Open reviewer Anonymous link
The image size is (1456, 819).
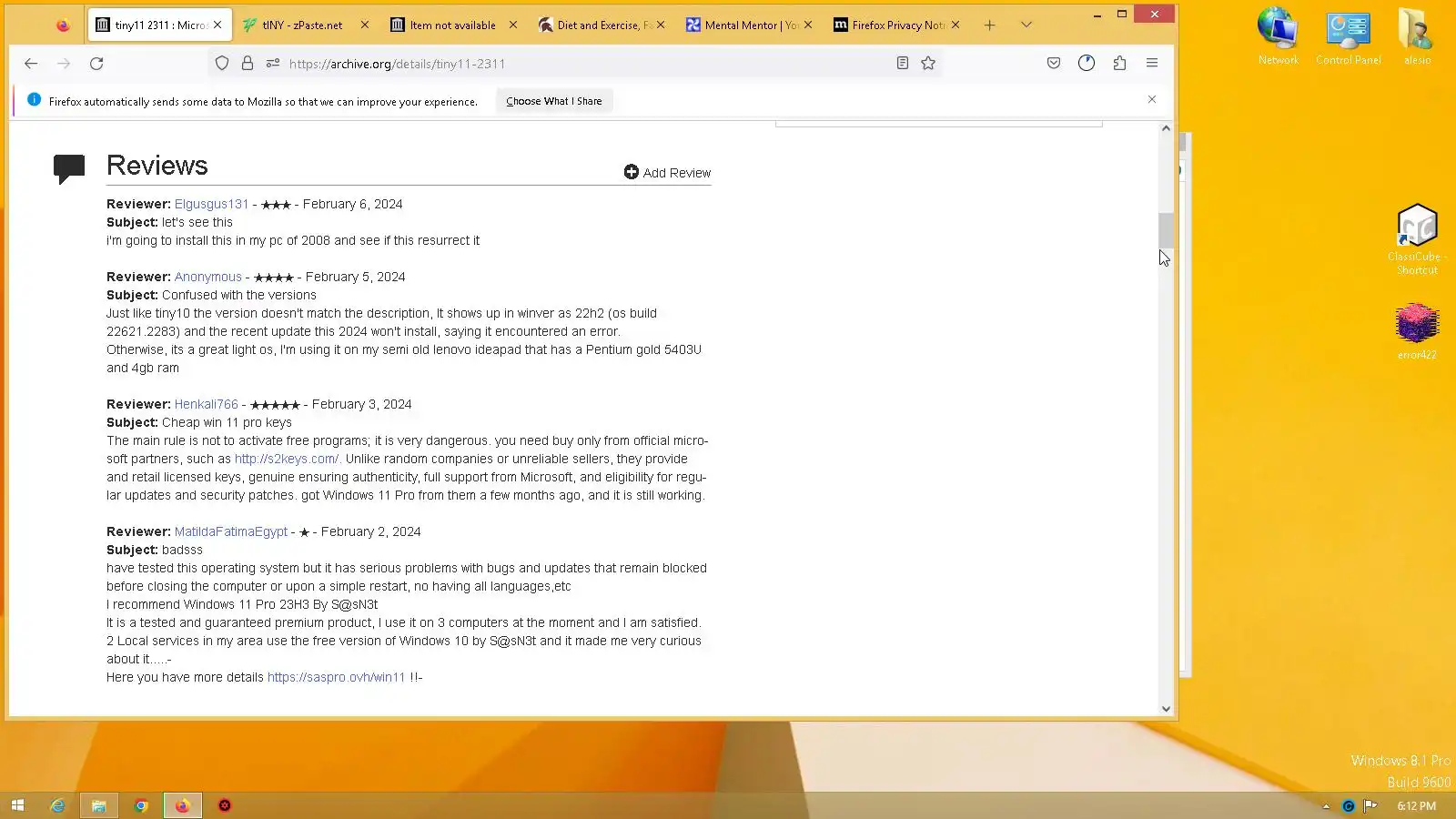pyautogui.click(x=208, y=277)
